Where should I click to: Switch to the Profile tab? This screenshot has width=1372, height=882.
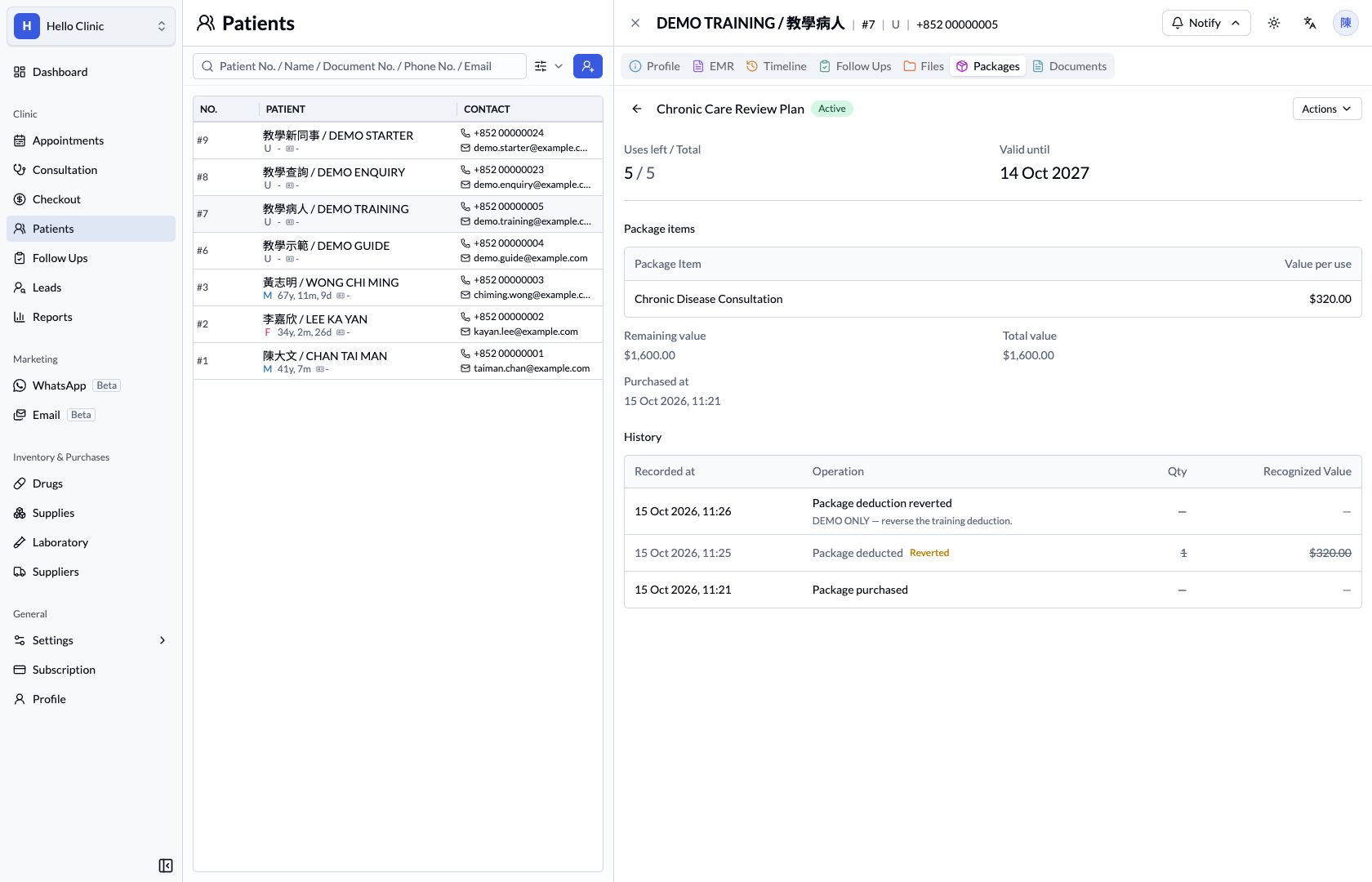click(x=655, y=66)
